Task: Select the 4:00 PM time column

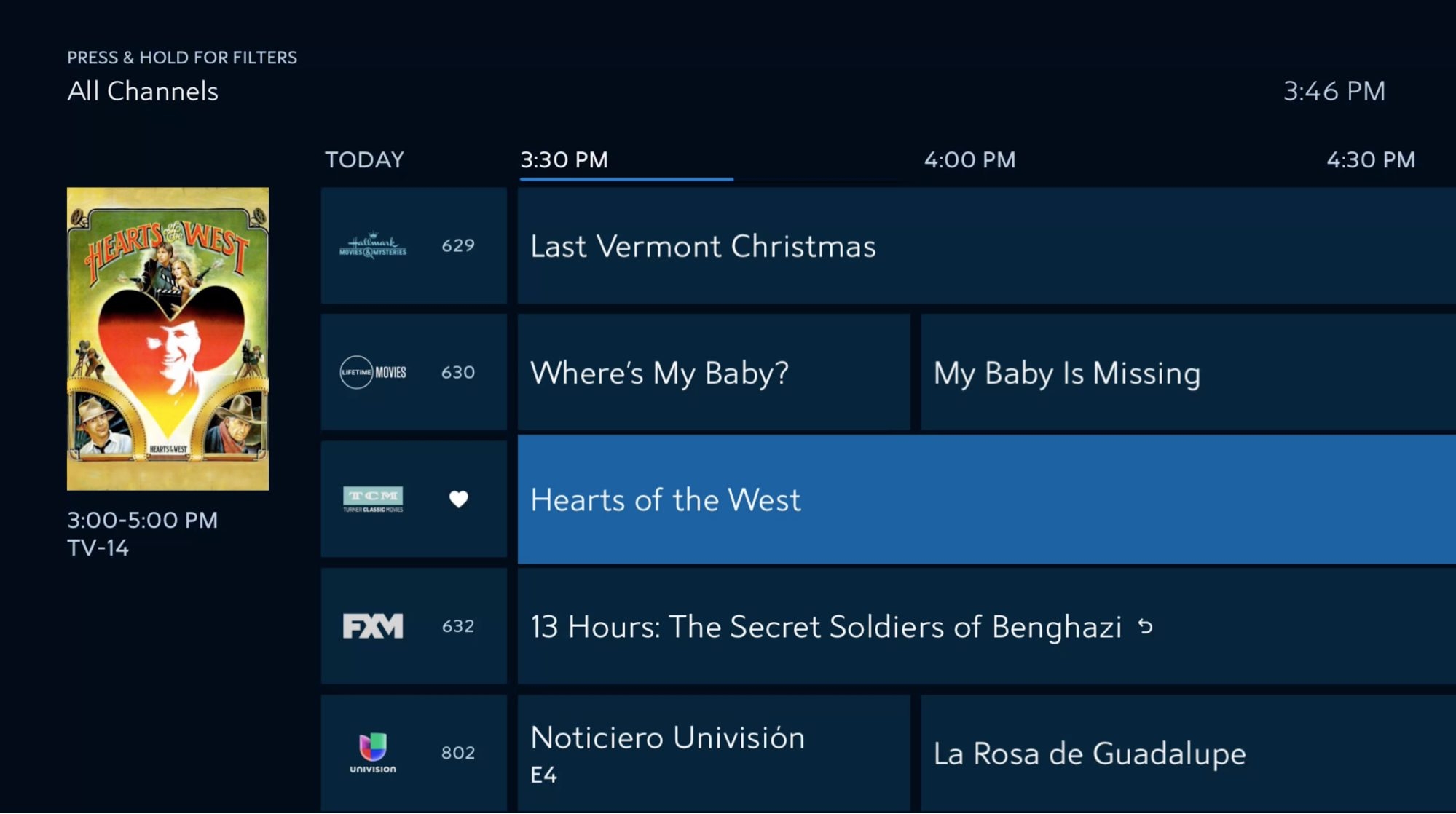Action: [969, 159]
